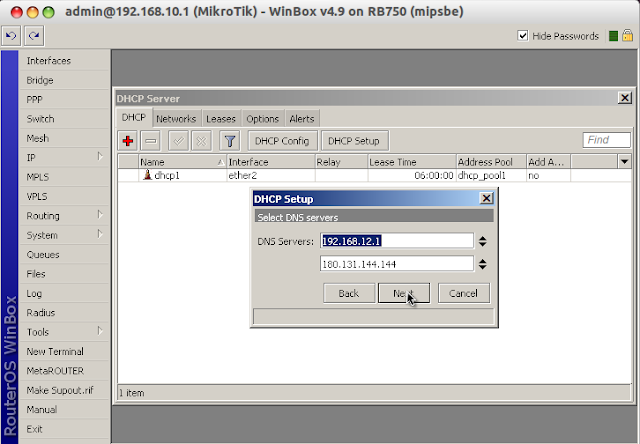Open Radius in the sidebar
Viewport: 640px width, 444px height.
click(64, 313)
